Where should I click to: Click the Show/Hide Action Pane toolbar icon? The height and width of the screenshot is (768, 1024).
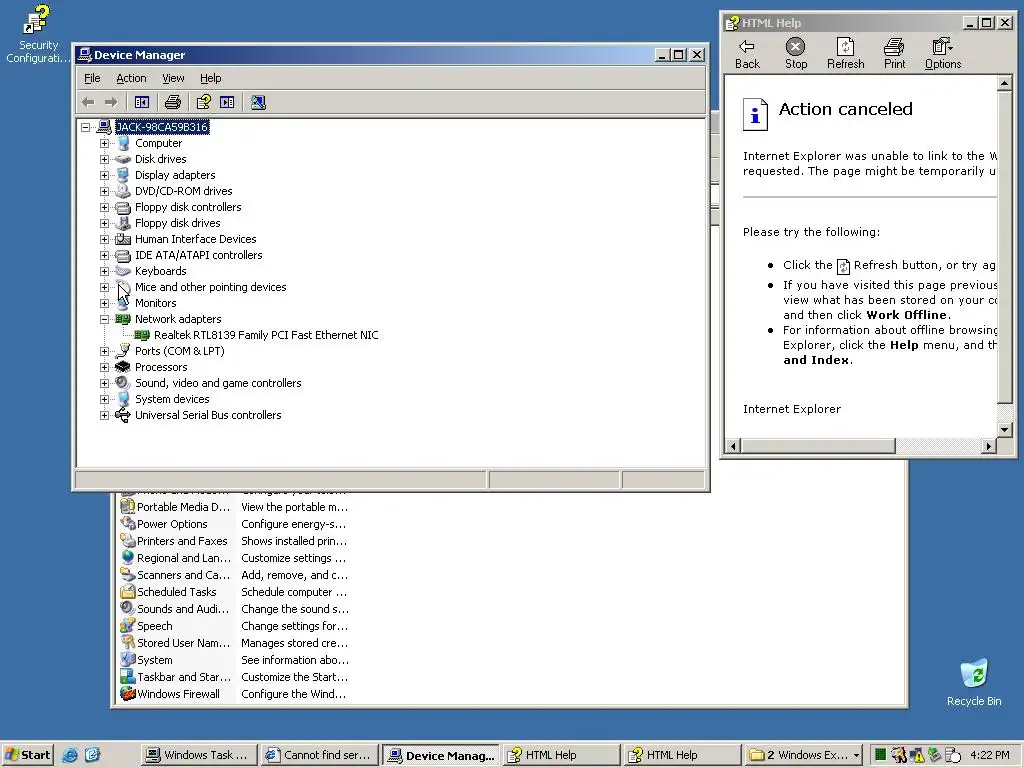(227, 102)
